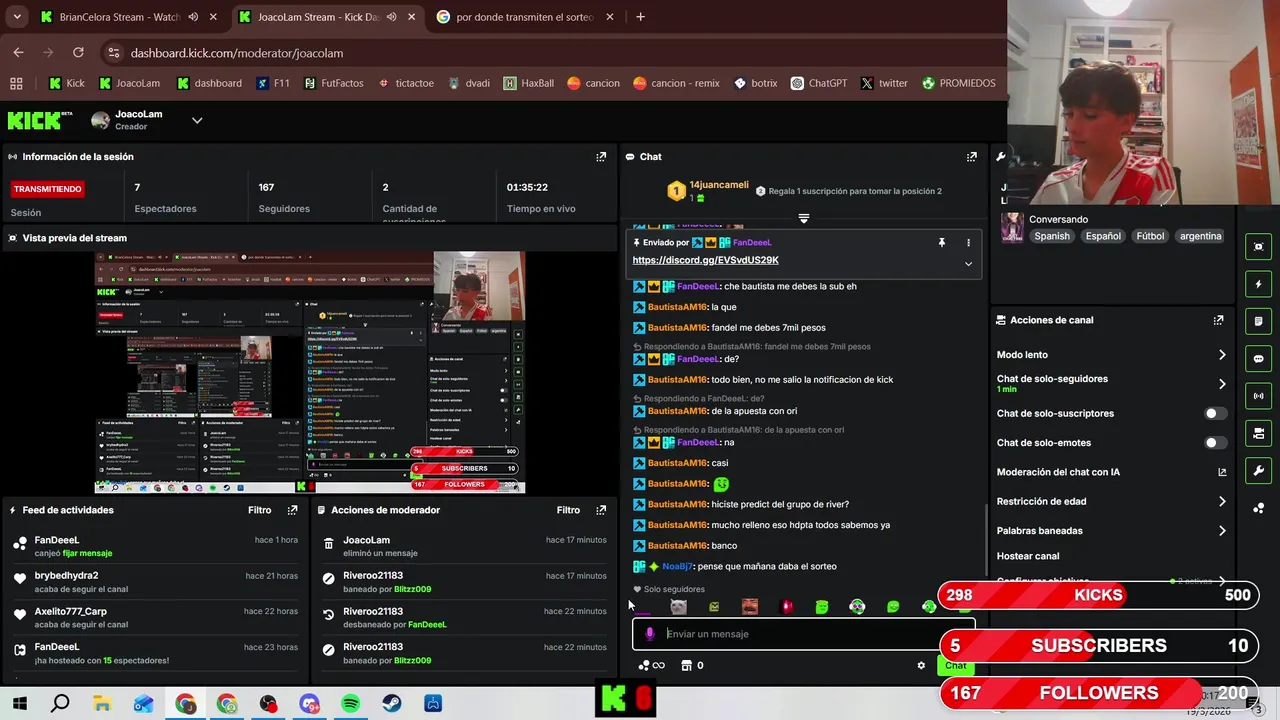Viewport: 1280px width, 720px height.
Task: Open the botrix bookmark
Action: pos(755,83)
